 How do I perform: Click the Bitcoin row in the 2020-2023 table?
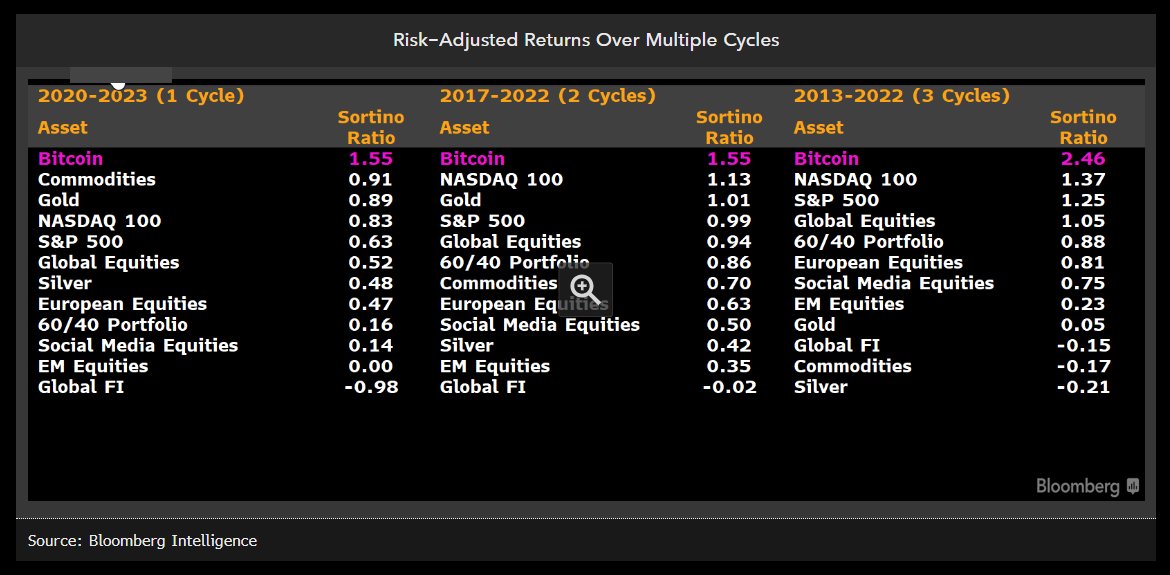click(x=70, y=158)
